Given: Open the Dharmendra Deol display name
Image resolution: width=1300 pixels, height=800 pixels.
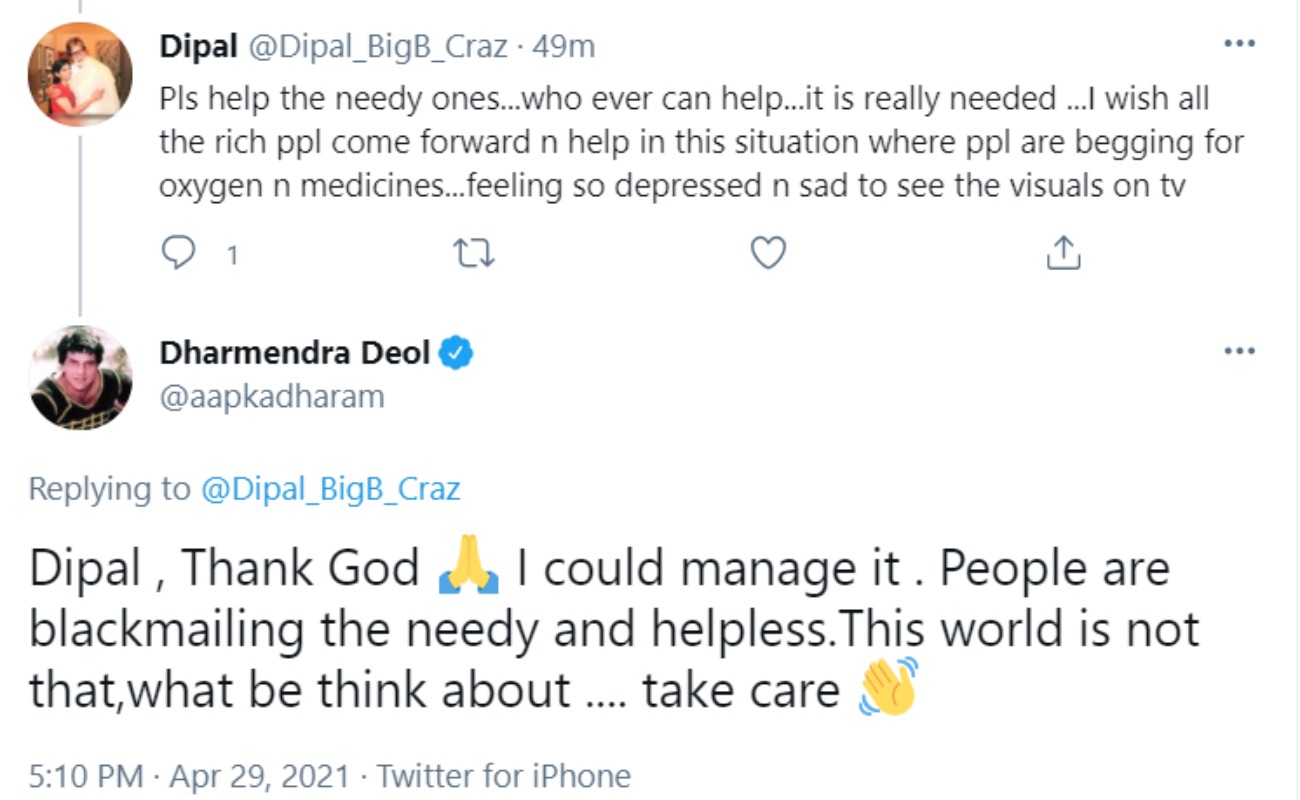Looking at the screenshot, I should point(295,353).
